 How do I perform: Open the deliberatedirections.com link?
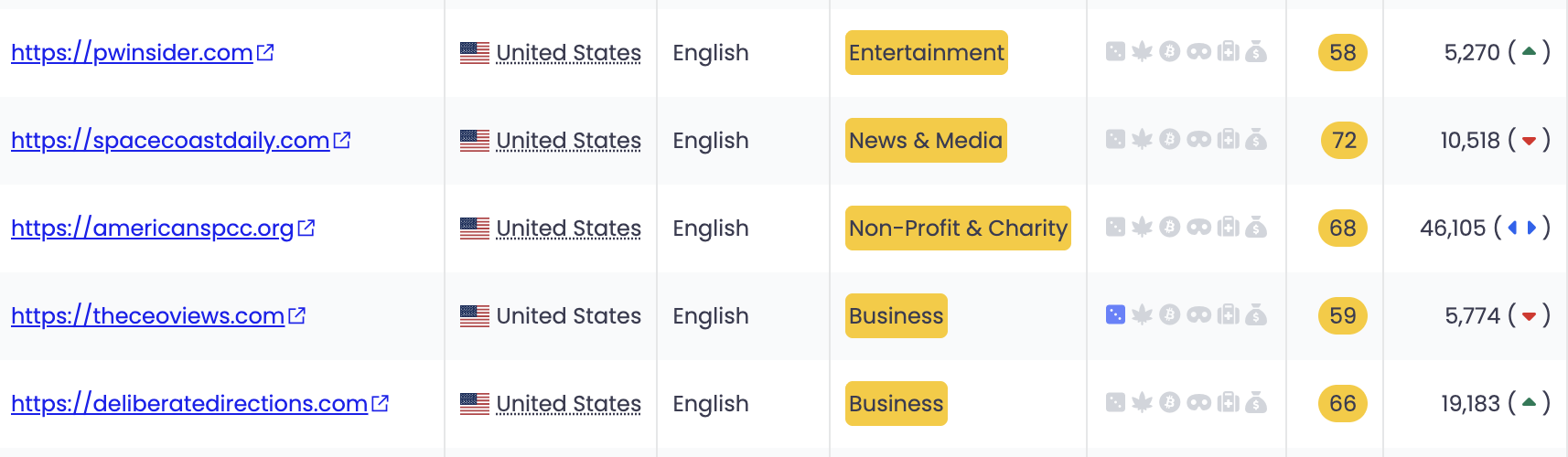pos(188,404)
